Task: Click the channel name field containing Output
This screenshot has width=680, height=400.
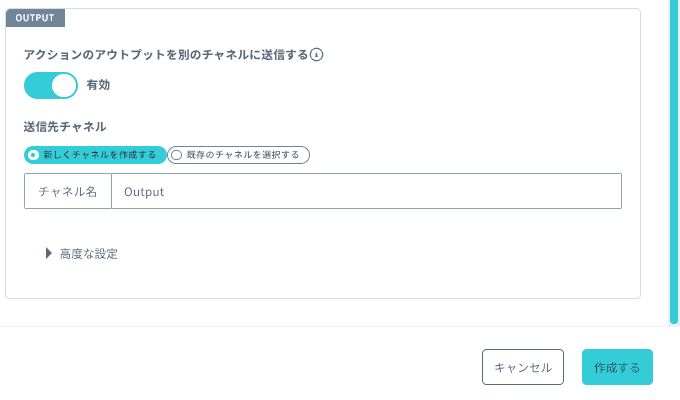Action: [366, 191]
